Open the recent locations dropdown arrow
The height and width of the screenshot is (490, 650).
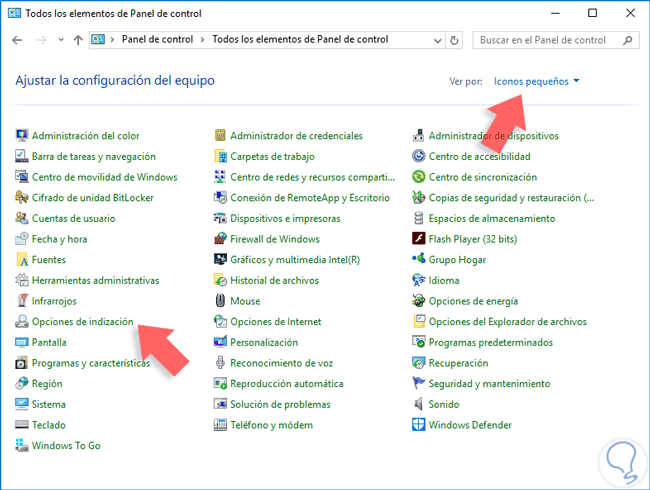(x=61, y=40)
